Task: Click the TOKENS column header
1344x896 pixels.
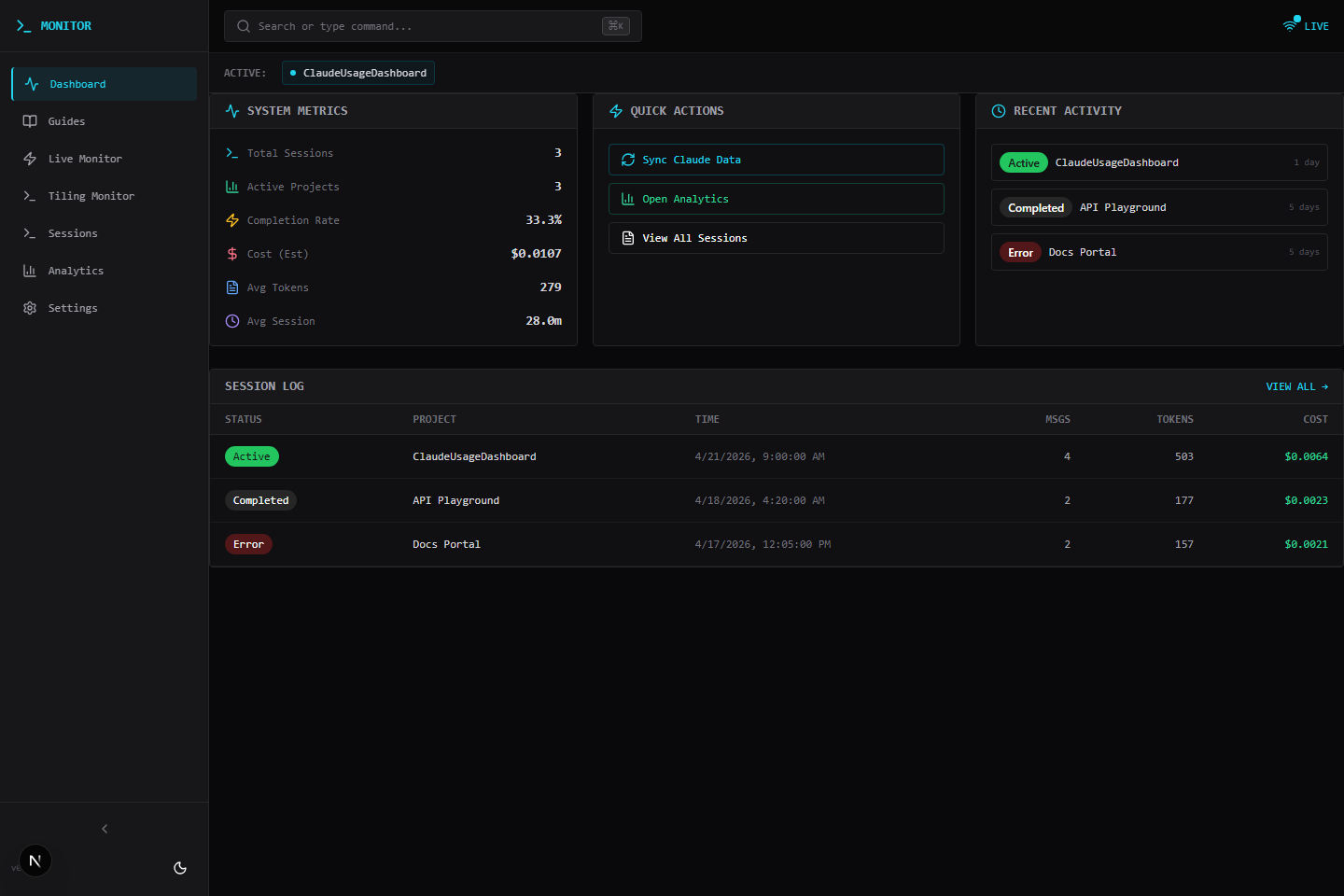Action: (x=1175, y=419)
